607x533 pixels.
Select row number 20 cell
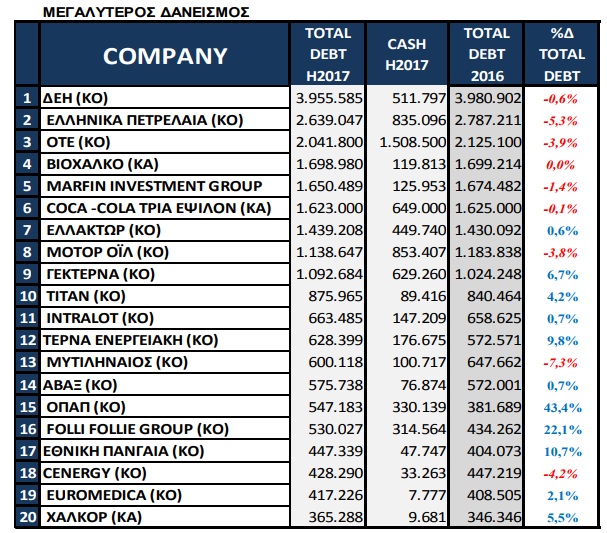click(x=28, y=516)
